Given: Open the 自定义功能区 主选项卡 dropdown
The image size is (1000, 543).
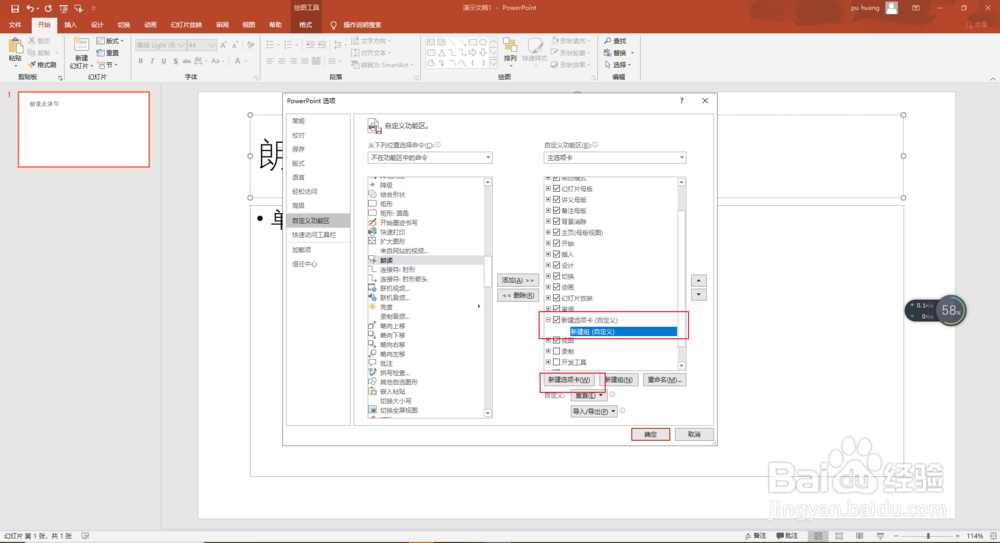Looking at the screenshot, I should pos(615,158).
